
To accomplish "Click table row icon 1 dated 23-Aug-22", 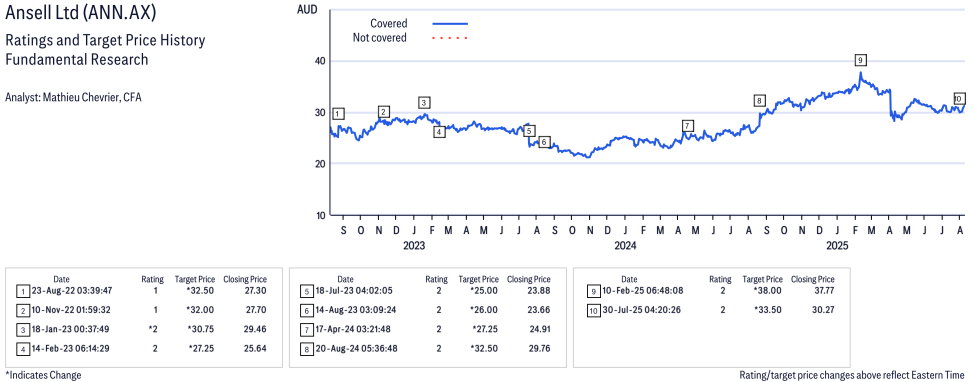I will coord(22,290).
